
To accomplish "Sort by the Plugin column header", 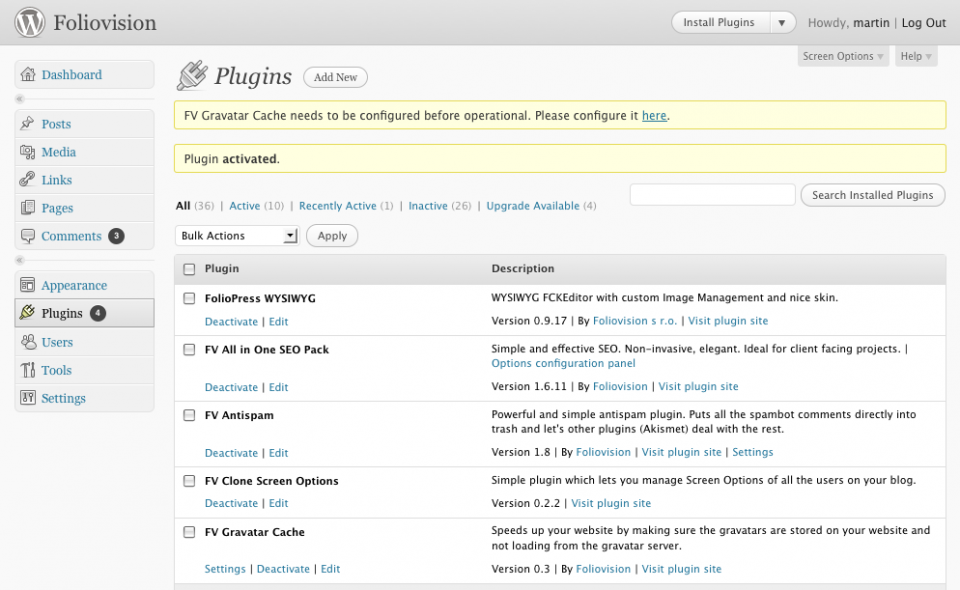I will point(222,268).
